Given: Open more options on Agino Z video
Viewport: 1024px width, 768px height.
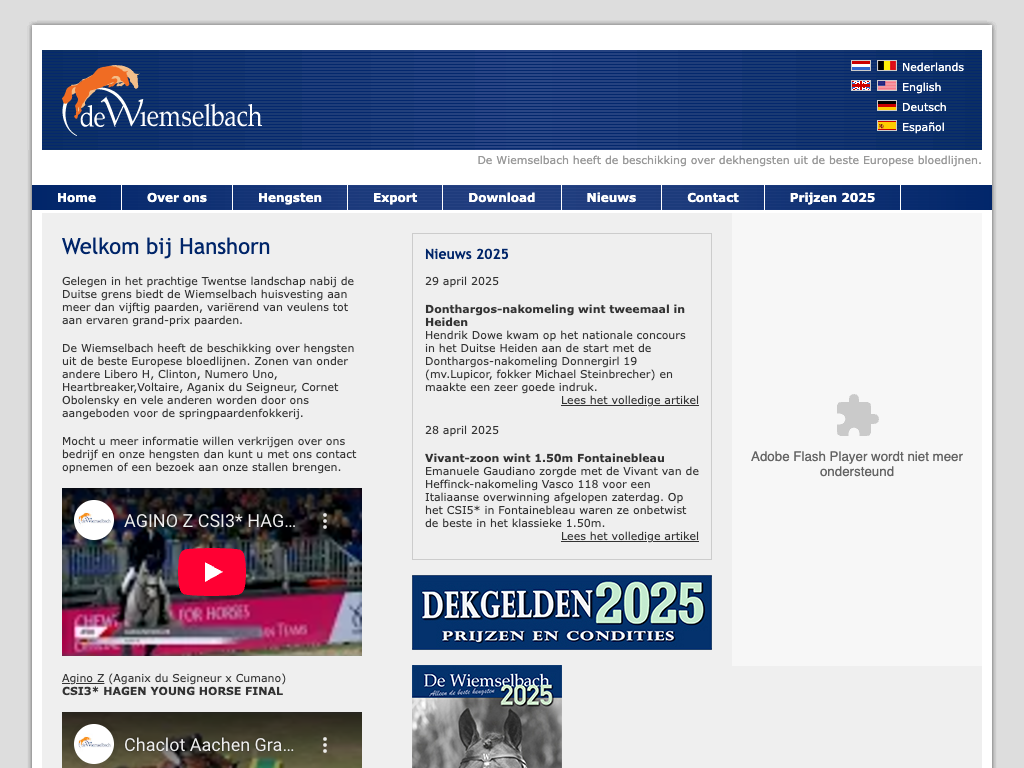Looking at the screenshot, I should 324,521.
